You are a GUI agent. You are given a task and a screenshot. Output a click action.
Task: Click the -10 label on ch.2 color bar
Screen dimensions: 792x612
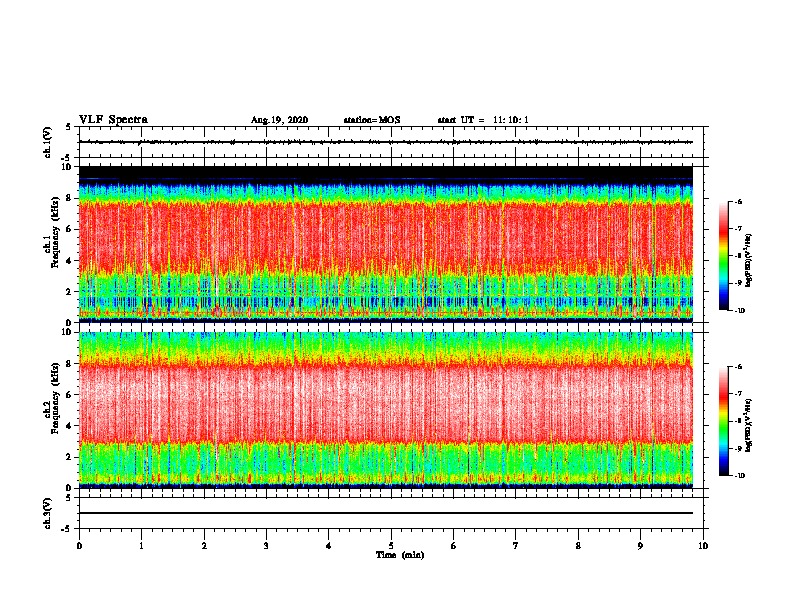click(739, 476)
